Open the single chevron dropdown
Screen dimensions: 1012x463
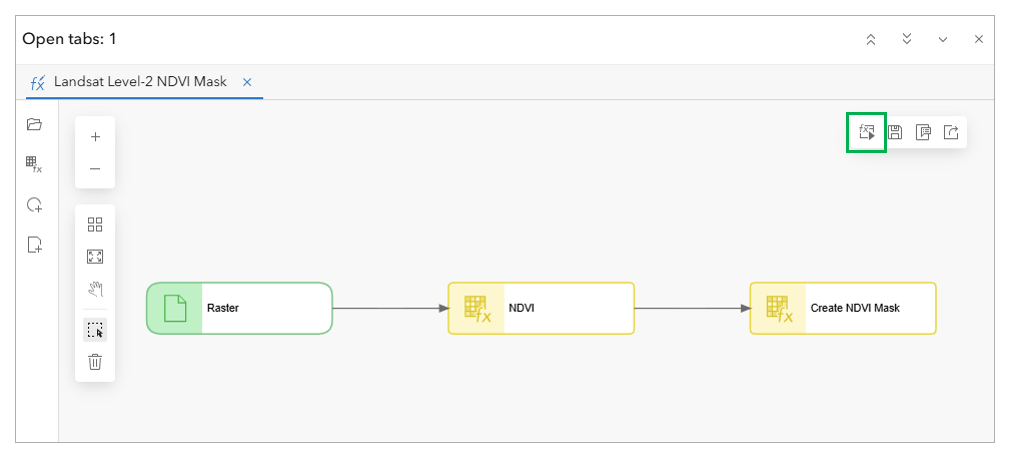943,39
